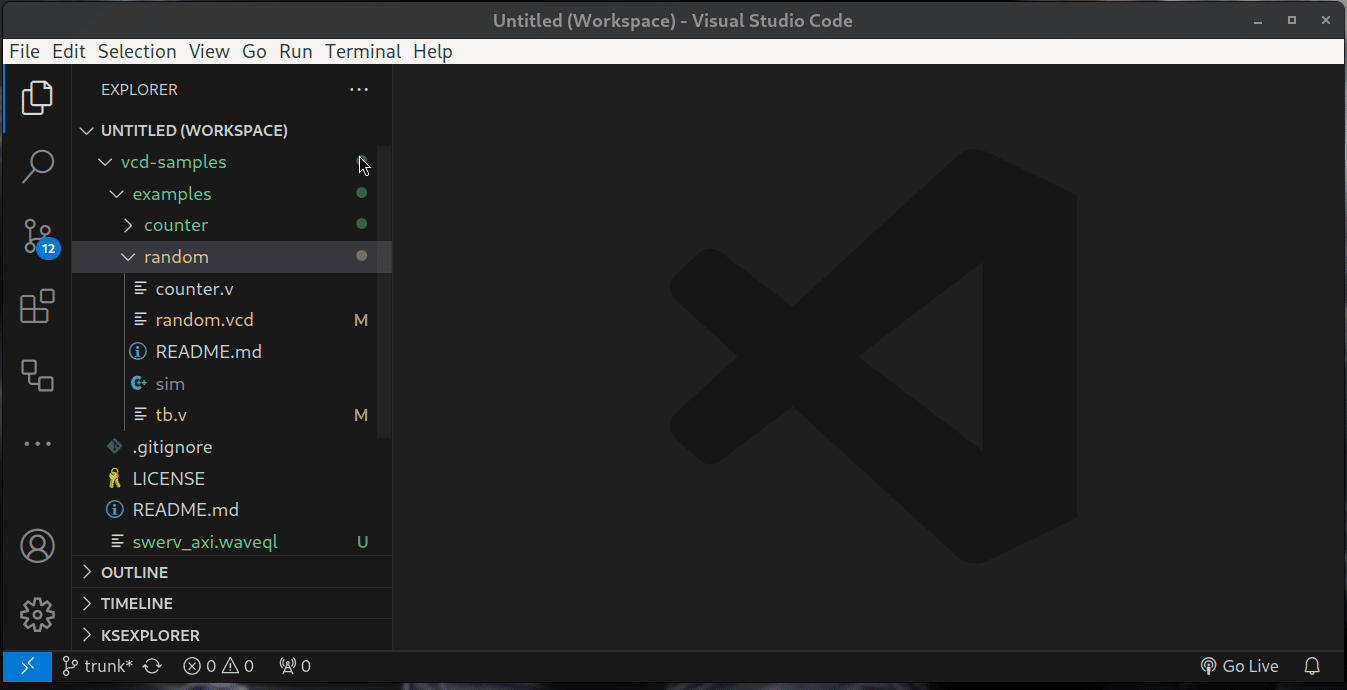Open the Help menu
This screenshot has width=1347, height=690.
pos(433,51)
